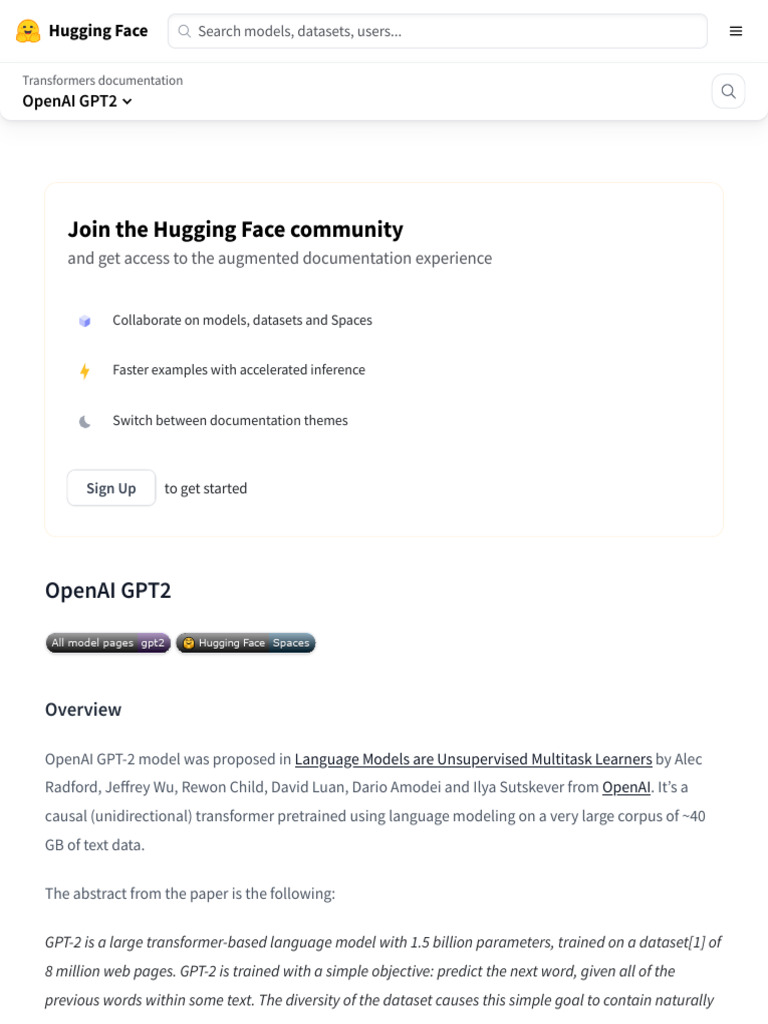Click the Overview section heading
This screenshot has width=768, height=1024.
pyautogui.click(x=84, y=710)
